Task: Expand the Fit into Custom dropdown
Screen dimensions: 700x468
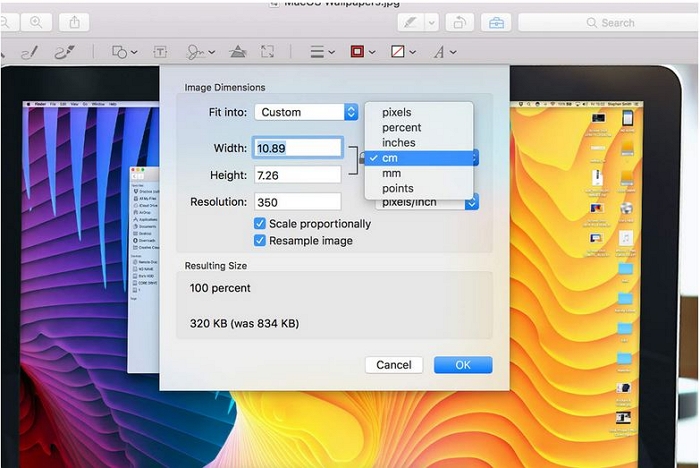Action: tap(306, 113)
